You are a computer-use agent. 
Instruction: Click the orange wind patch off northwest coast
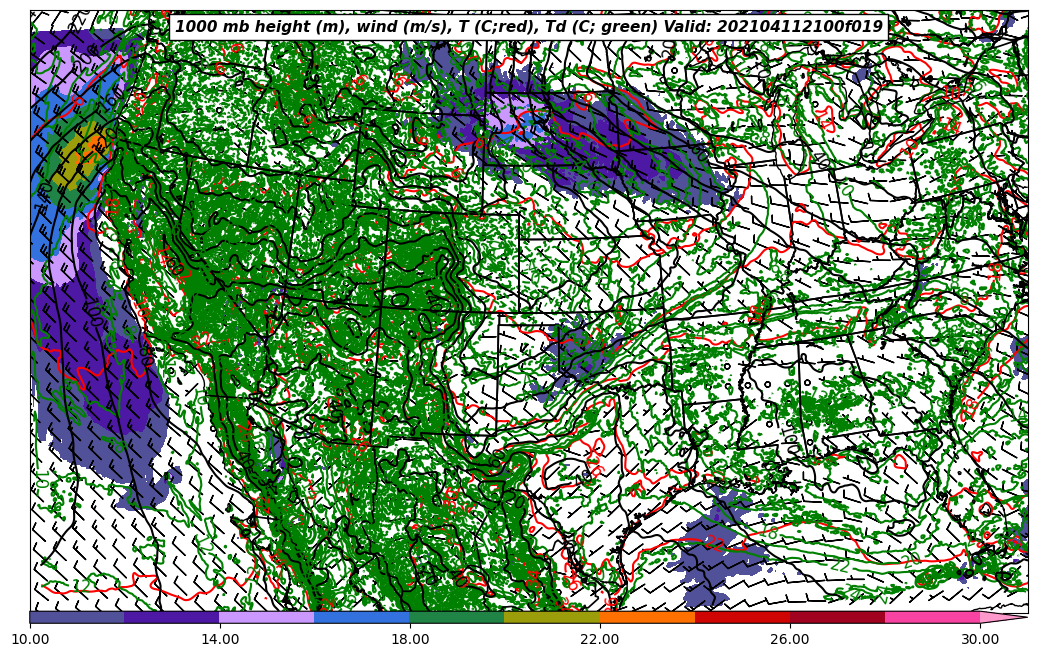(x=94, y=145)
